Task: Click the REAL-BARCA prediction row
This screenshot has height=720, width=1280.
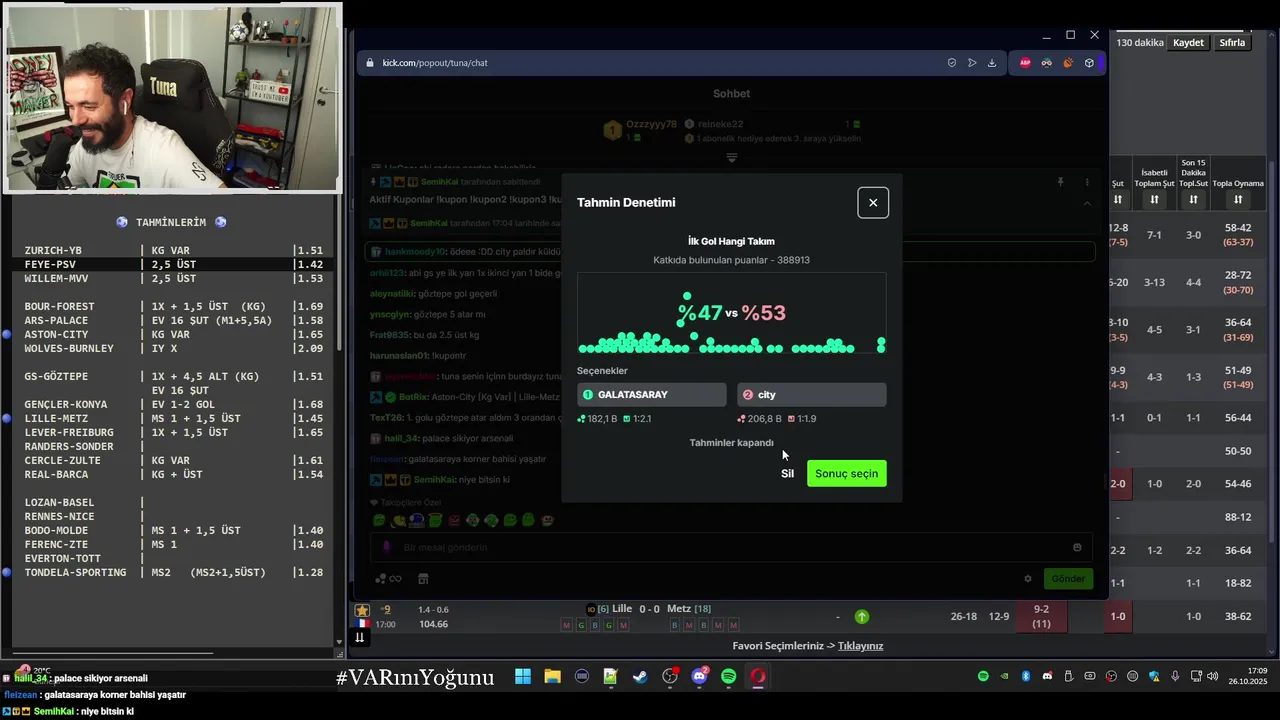Action: tap(175, 475)
